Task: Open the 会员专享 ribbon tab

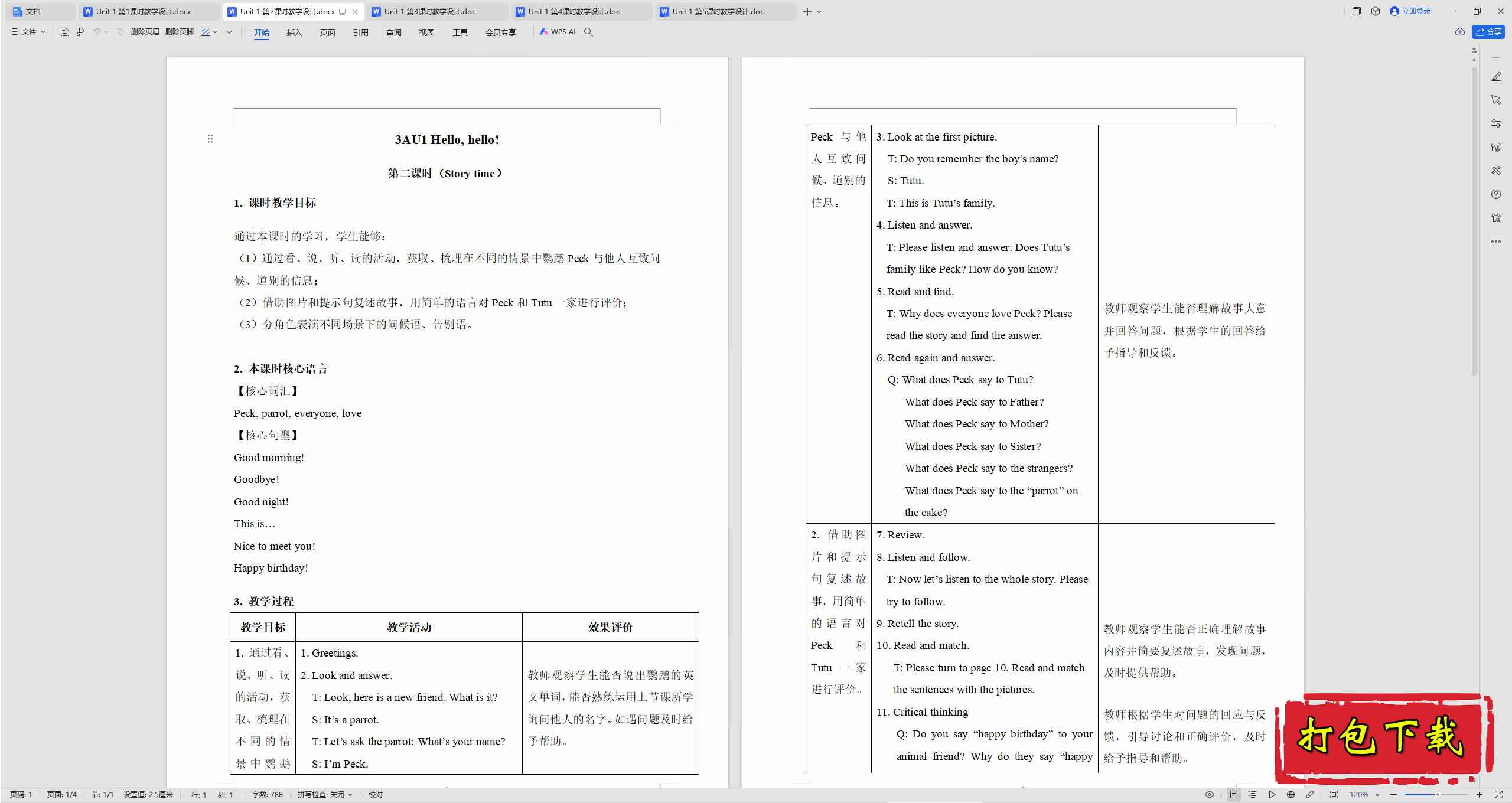Action: [x=501, y=32]
